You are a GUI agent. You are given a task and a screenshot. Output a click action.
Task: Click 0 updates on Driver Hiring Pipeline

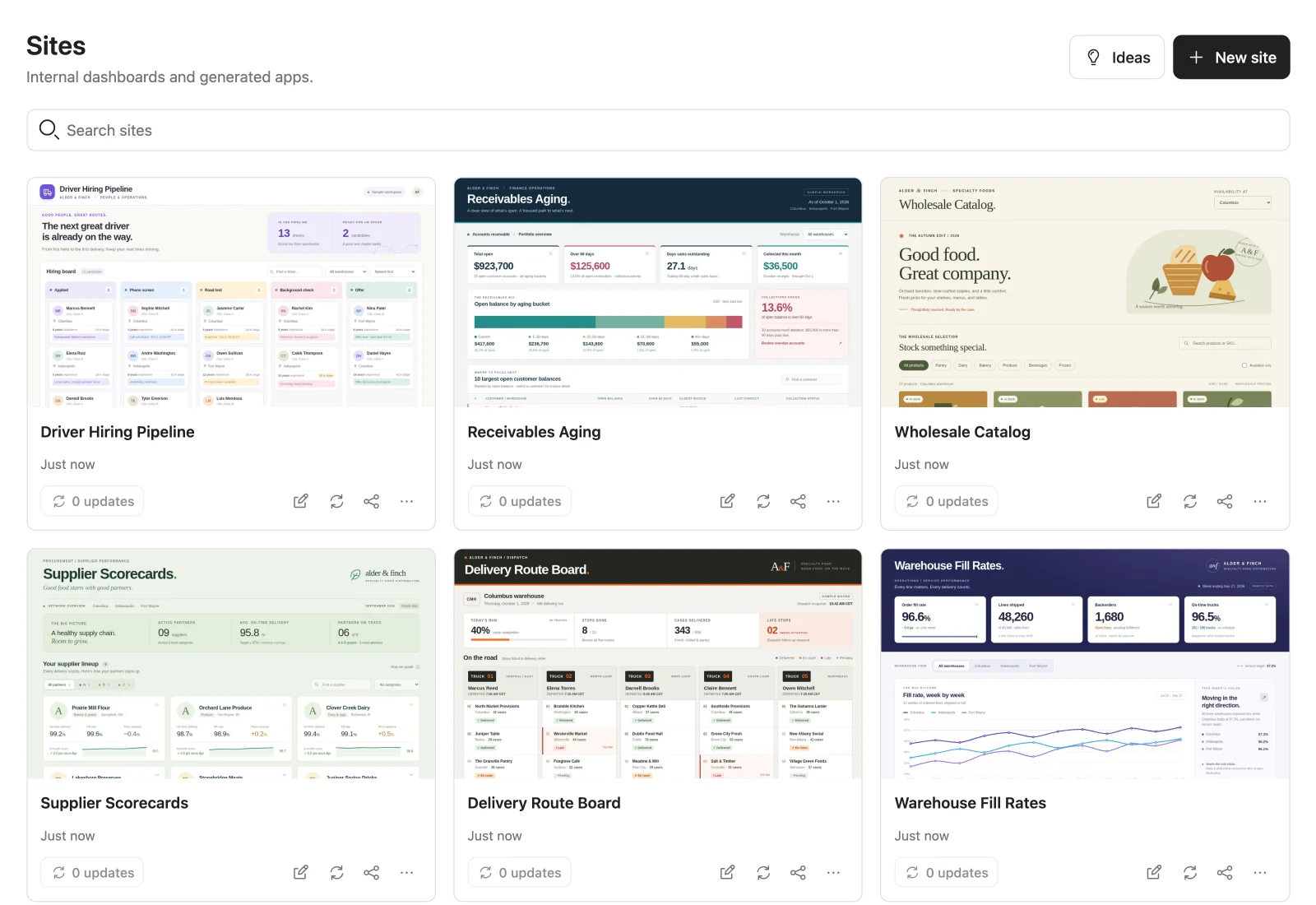pos(93,501)
